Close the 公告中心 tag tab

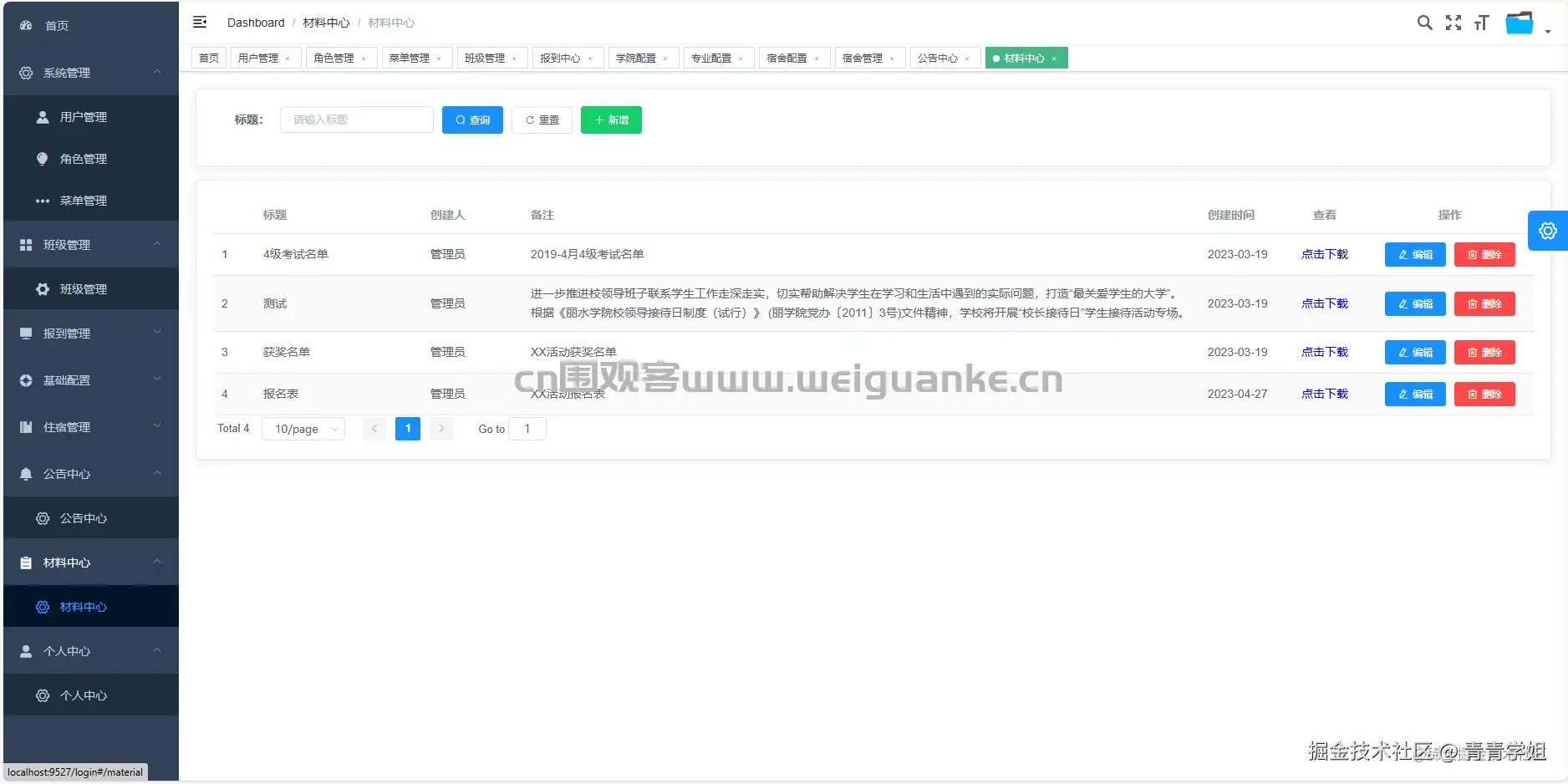coord(967,59)
